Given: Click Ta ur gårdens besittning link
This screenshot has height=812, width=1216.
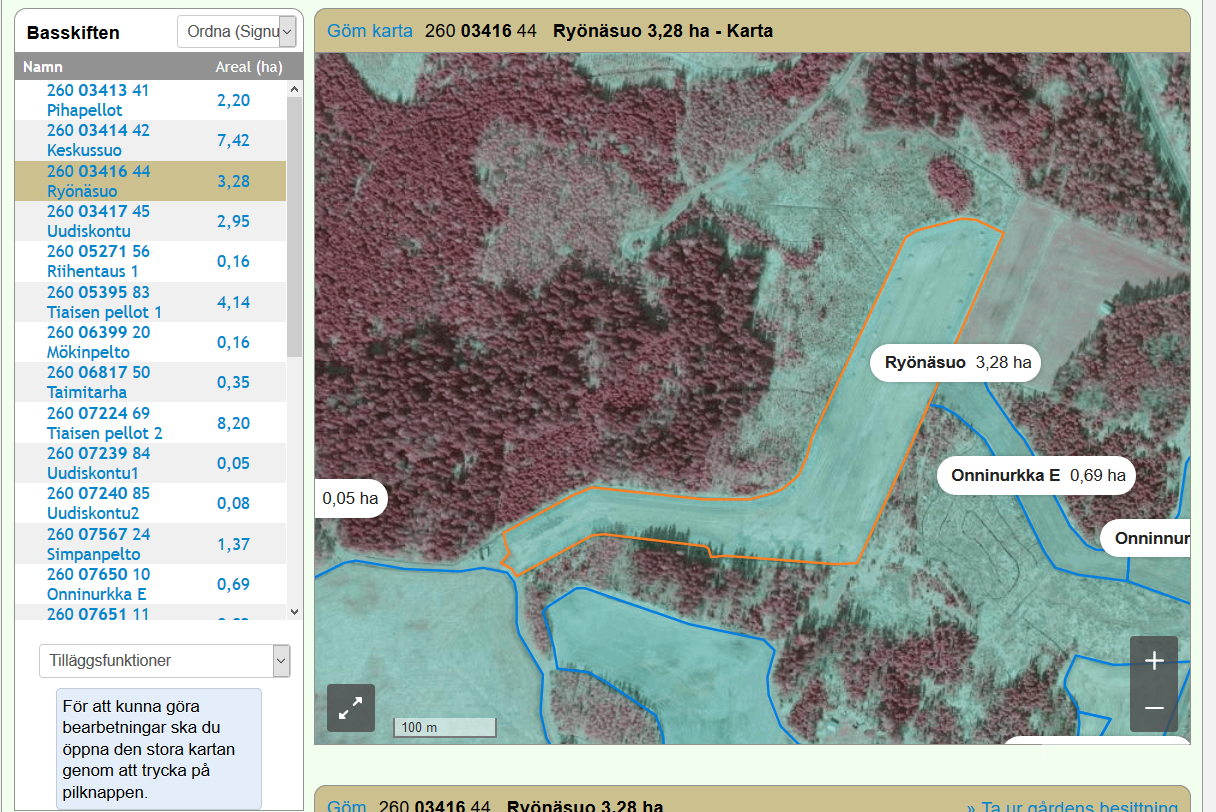Looking at the screenshot, I should point(1072,806).
